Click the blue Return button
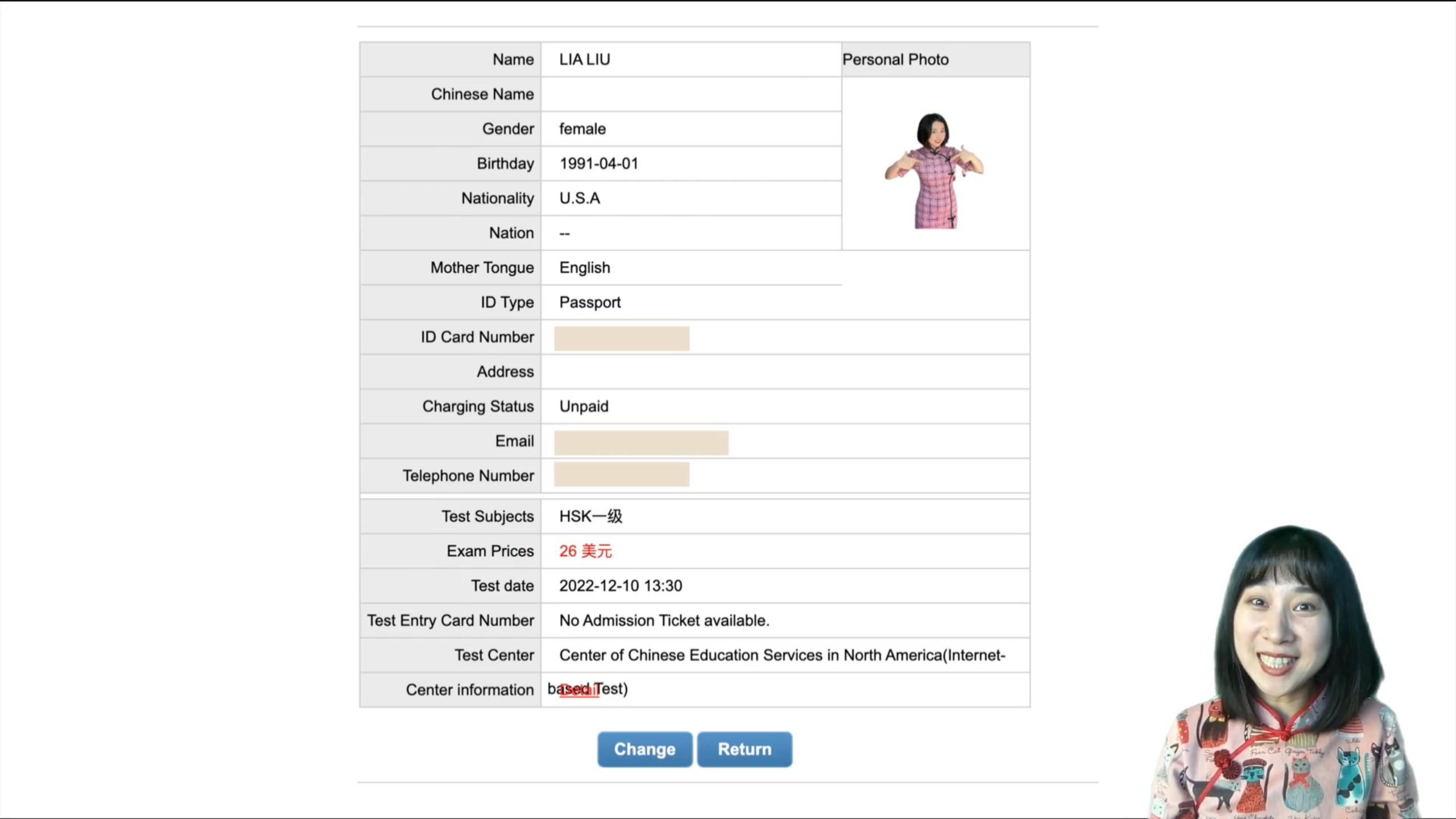The height and width of the screenshot is (819, 1456). coord(744,749)
